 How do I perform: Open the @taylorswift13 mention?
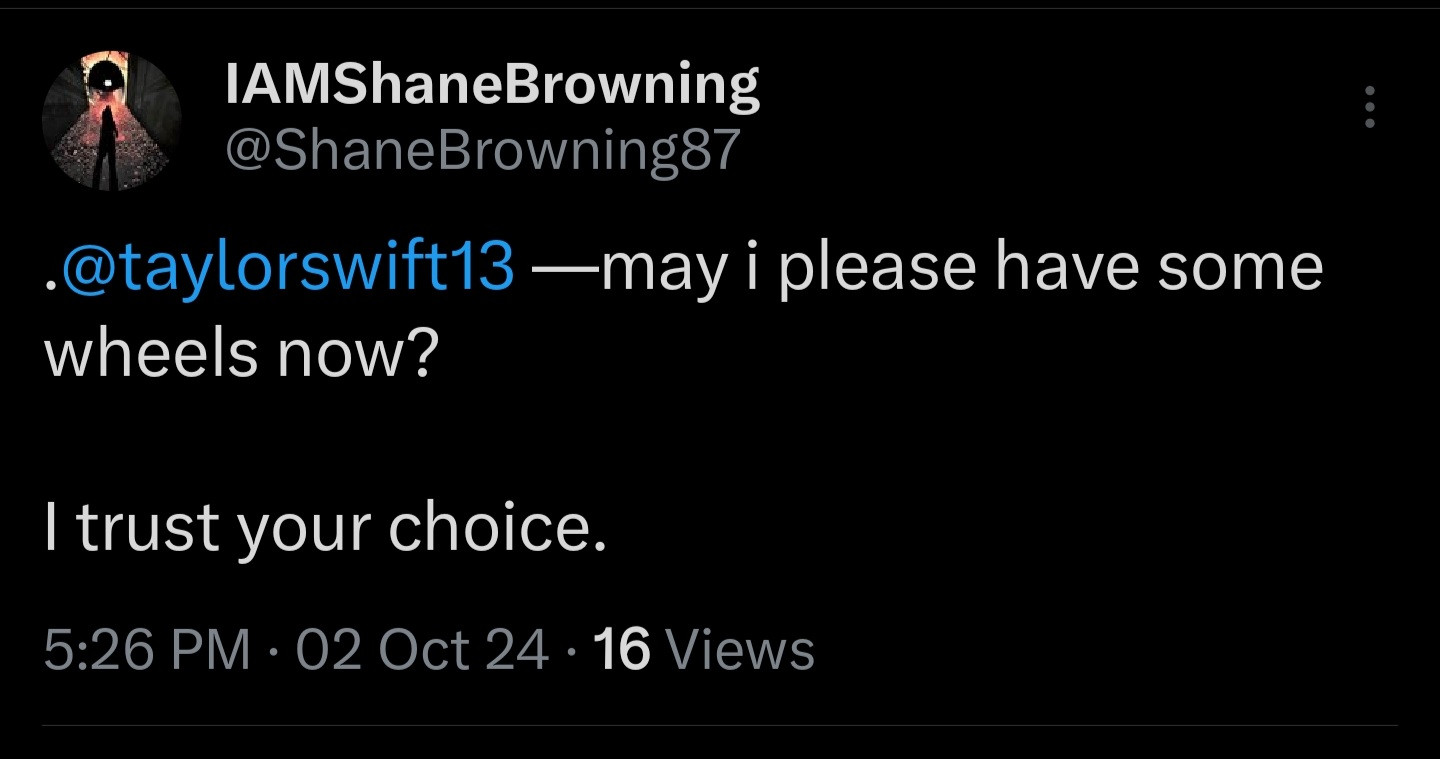(287, 269)
